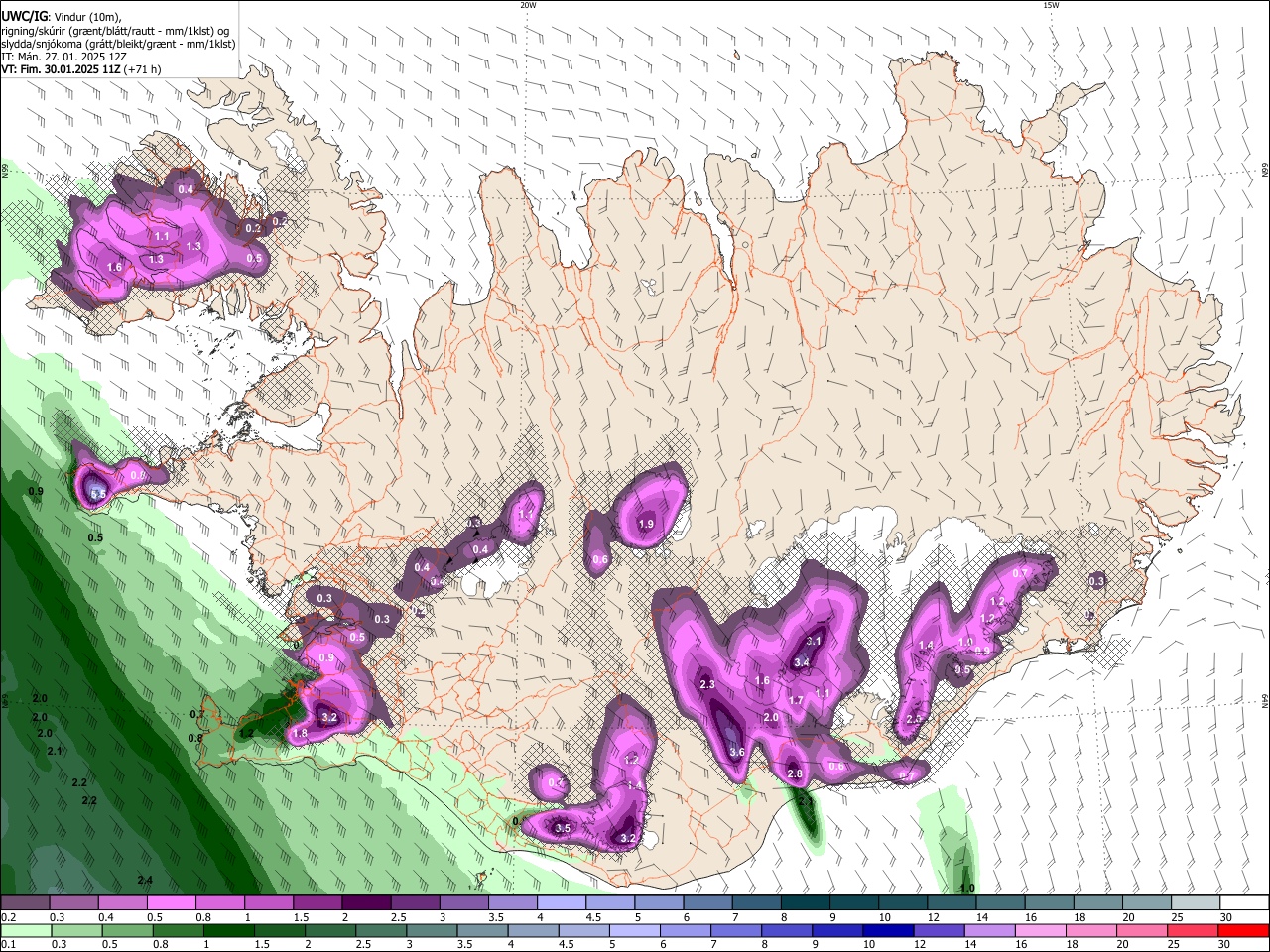This screenshot has height=952, width=1270.
Task: Click the '(+71 h)' forecast offset text
Action: pyautogui.click(x=143, y=69)
